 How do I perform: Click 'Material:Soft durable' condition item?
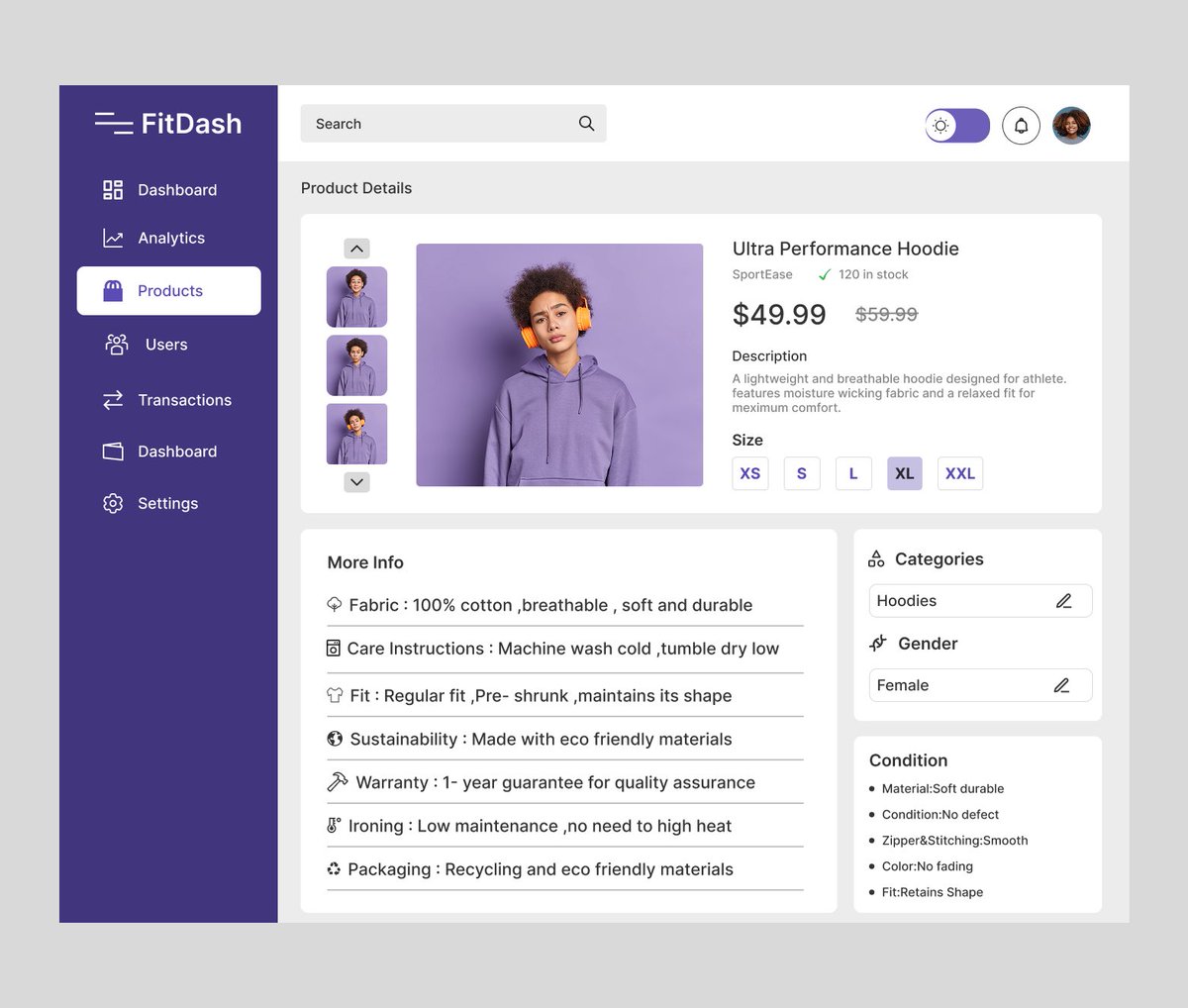pos(942,789)
